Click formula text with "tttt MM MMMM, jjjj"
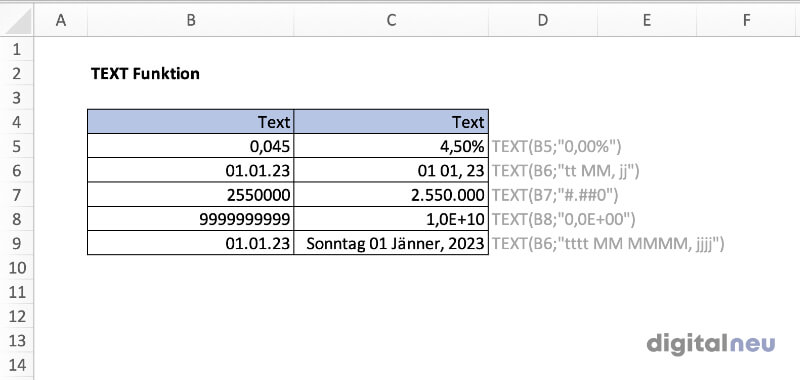Image resolution: width=800 pixels, height=380 pixels. coord(608,244)
